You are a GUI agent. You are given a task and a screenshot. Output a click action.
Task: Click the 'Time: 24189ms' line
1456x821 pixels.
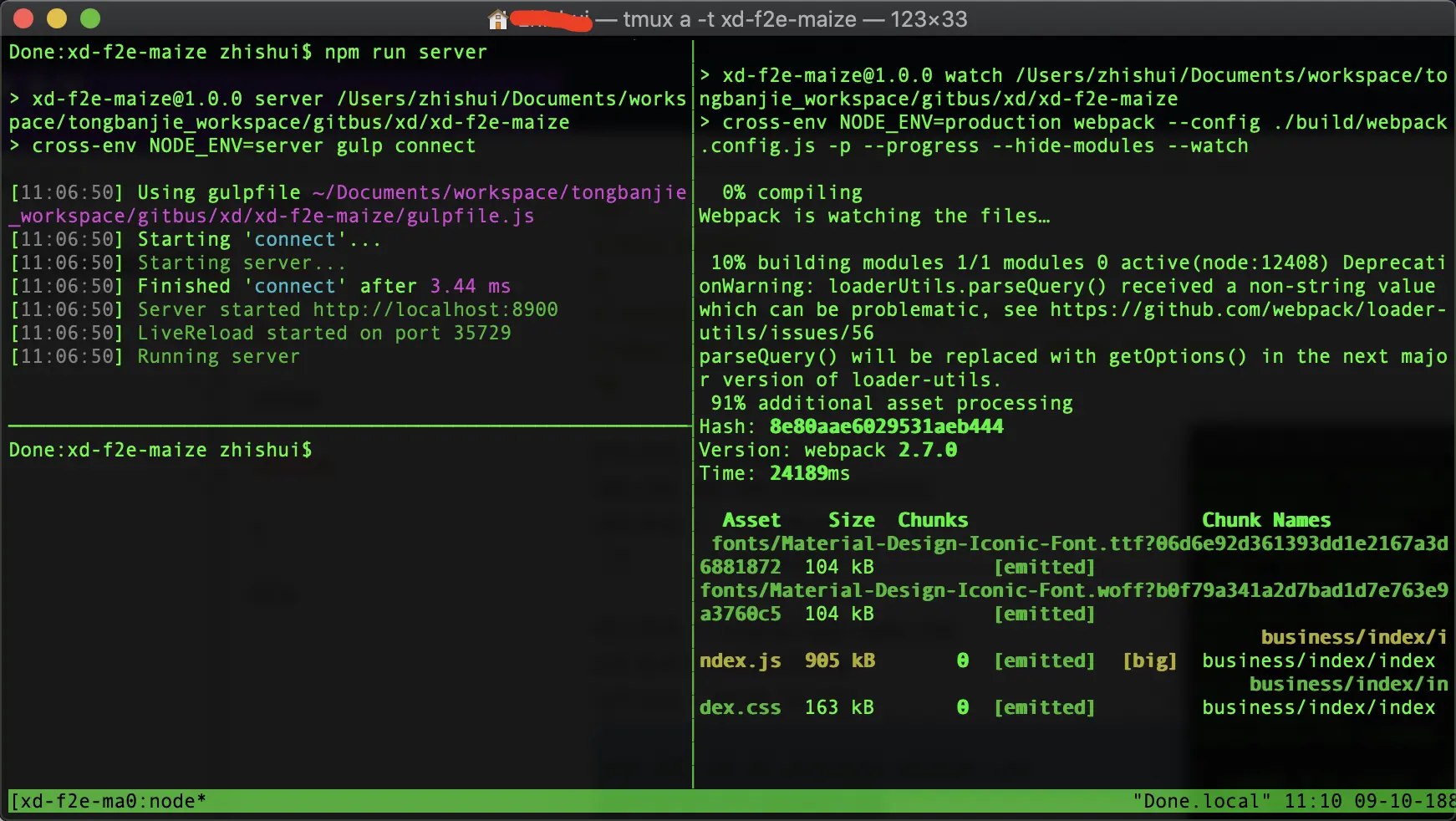pyautogui.click(x=775, y=474)
